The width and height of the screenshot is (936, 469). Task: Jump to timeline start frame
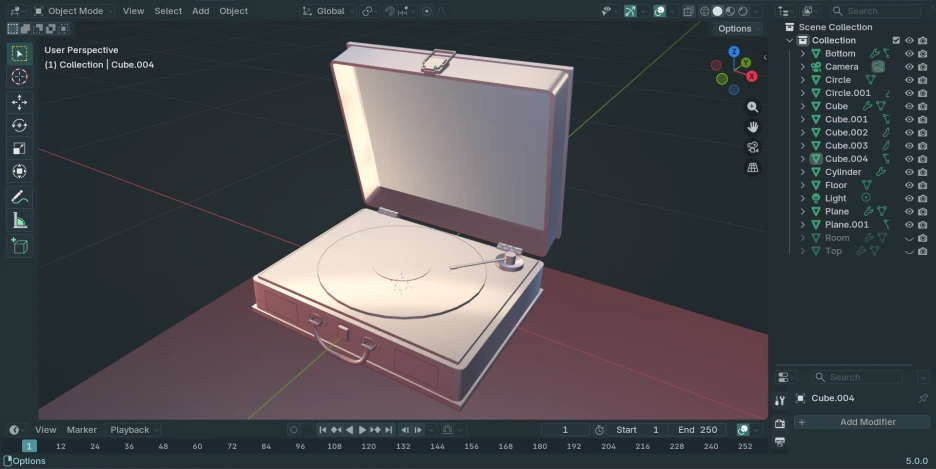(x=322, y=430)
